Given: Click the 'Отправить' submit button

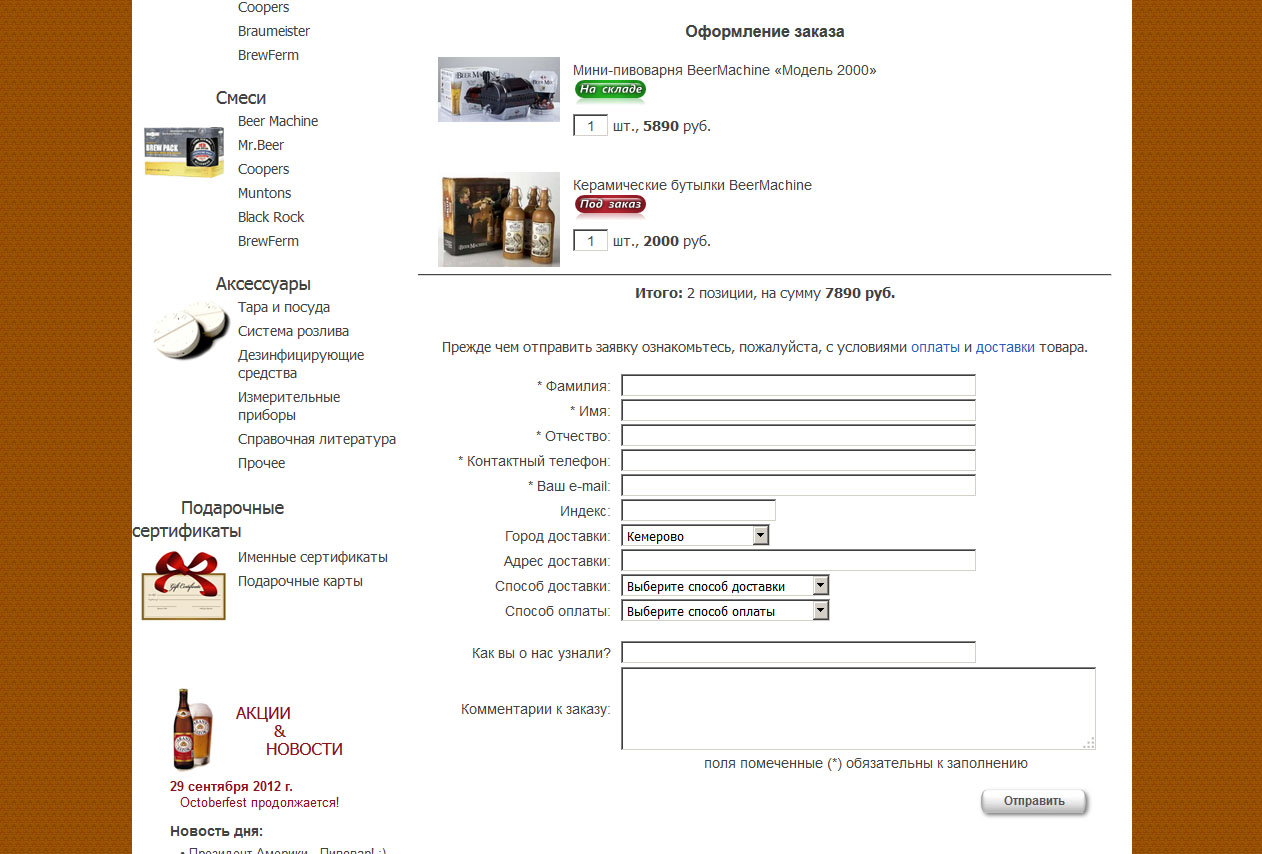Looking at the screenshot, I should tap(1034, 802).
